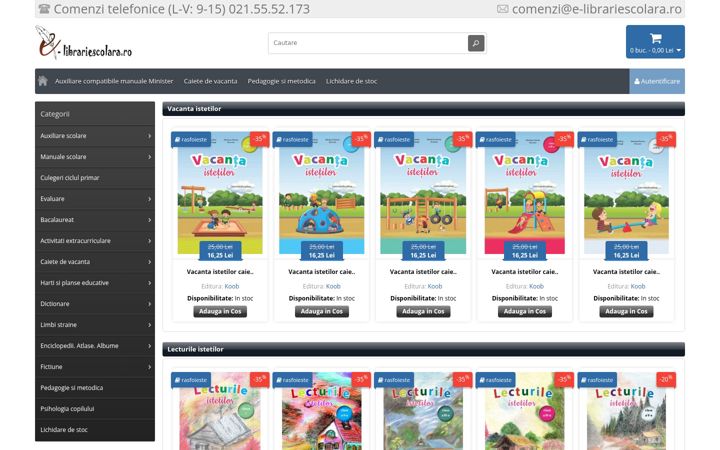
Task: Click in the Cautare search field
Action: (x=368, y=43)
